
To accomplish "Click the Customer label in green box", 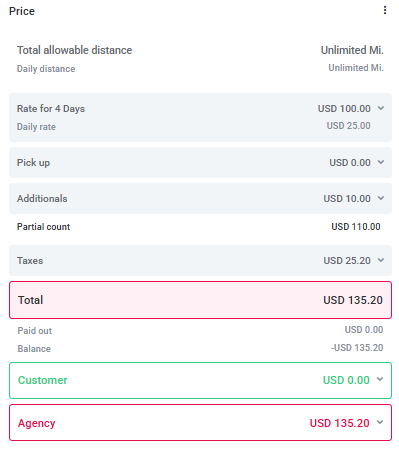I will 43,380.
